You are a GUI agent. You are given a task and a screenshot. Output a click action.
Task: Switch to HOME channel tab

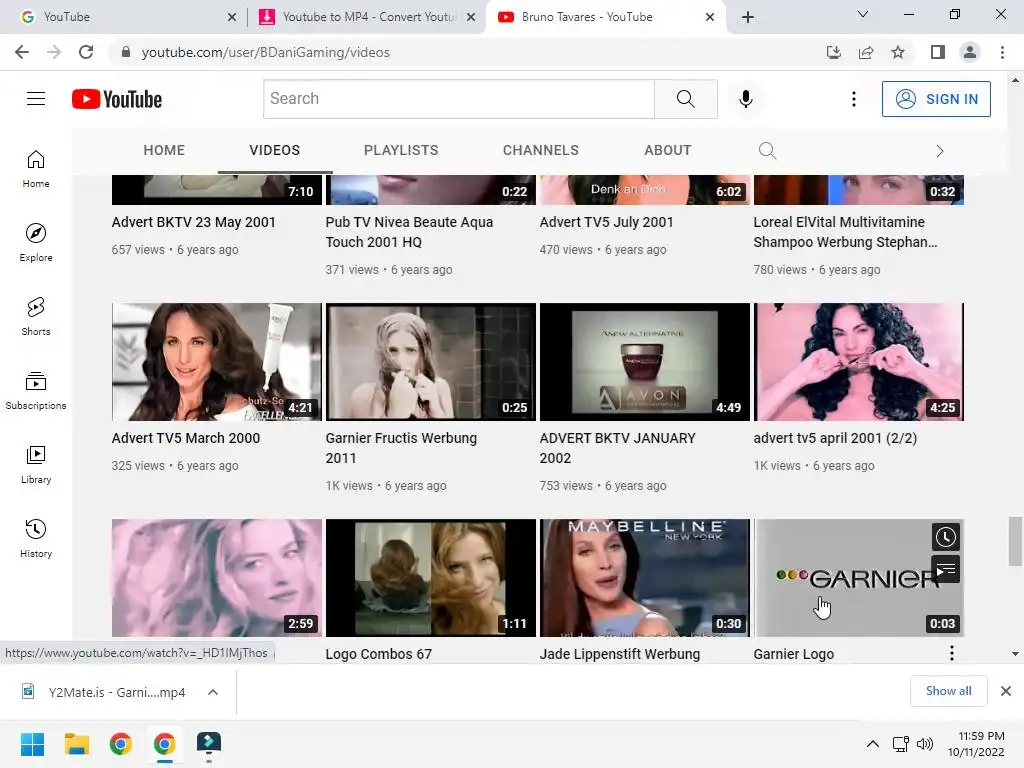[x=164, y=150]
